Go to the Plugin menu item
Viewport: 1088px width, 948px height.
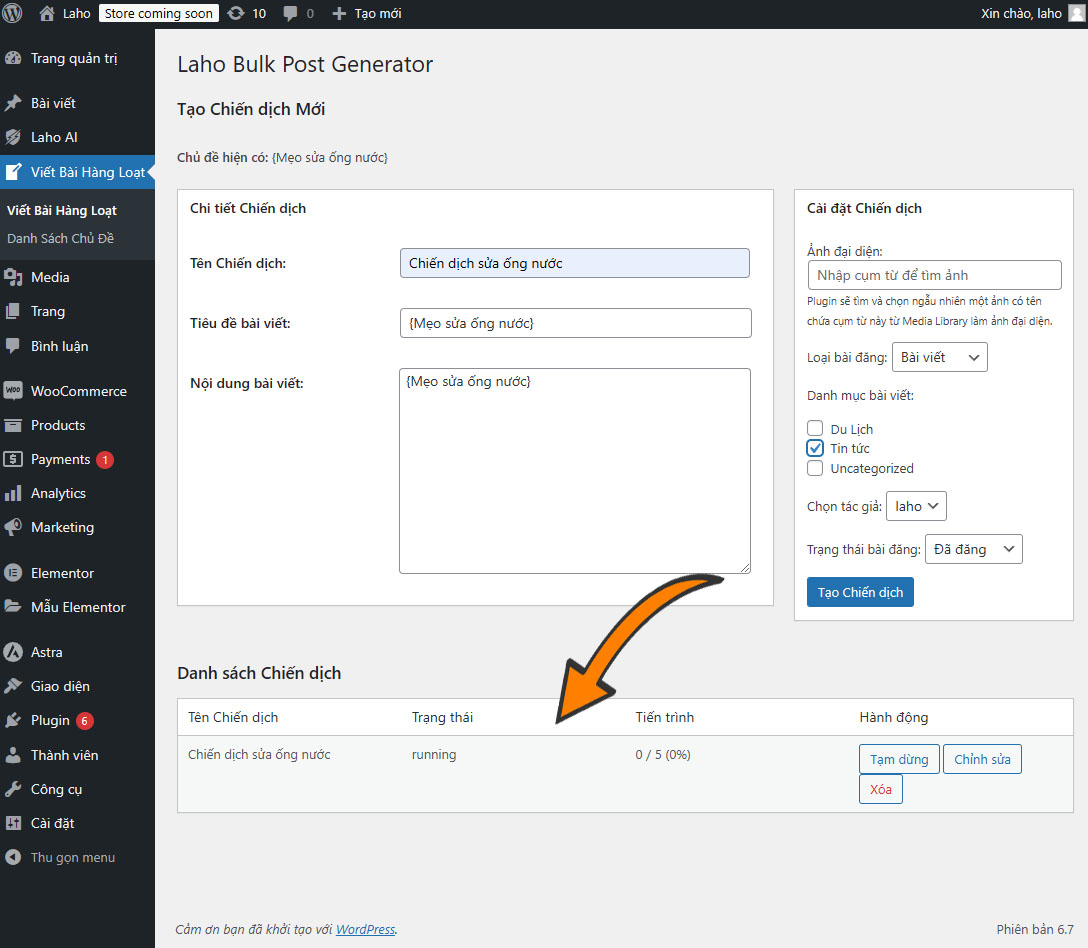click(x=50, y=720)
